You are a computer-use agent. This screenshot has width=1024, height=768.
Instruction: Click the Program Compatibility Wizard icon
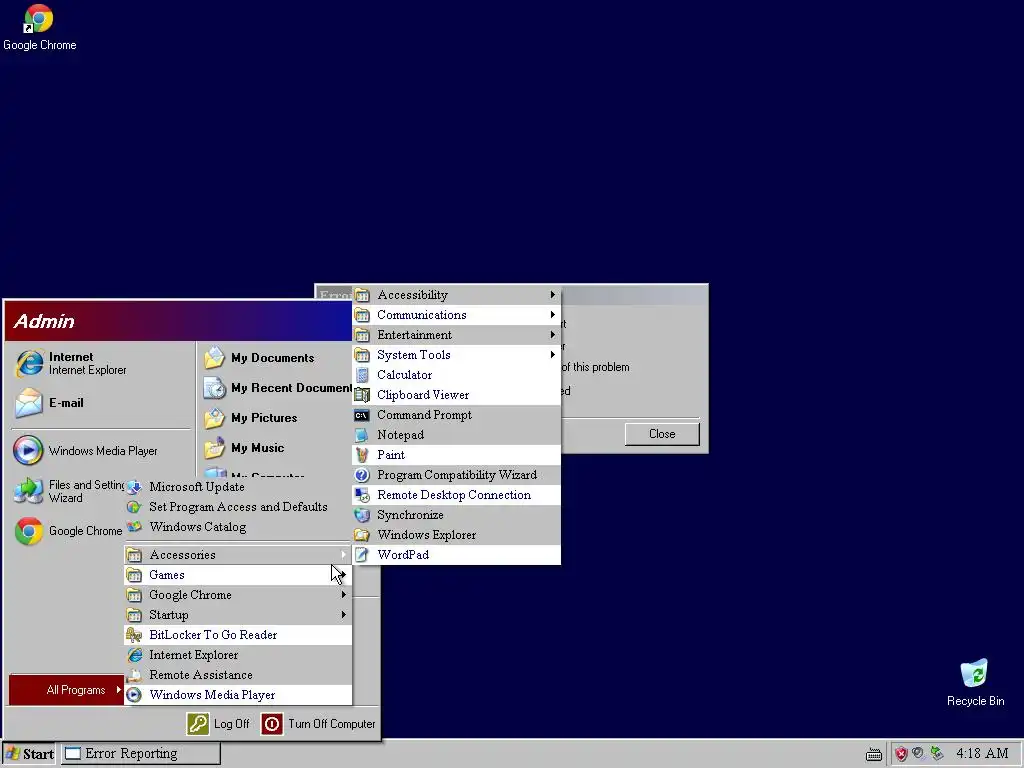[x=362, y=475]
